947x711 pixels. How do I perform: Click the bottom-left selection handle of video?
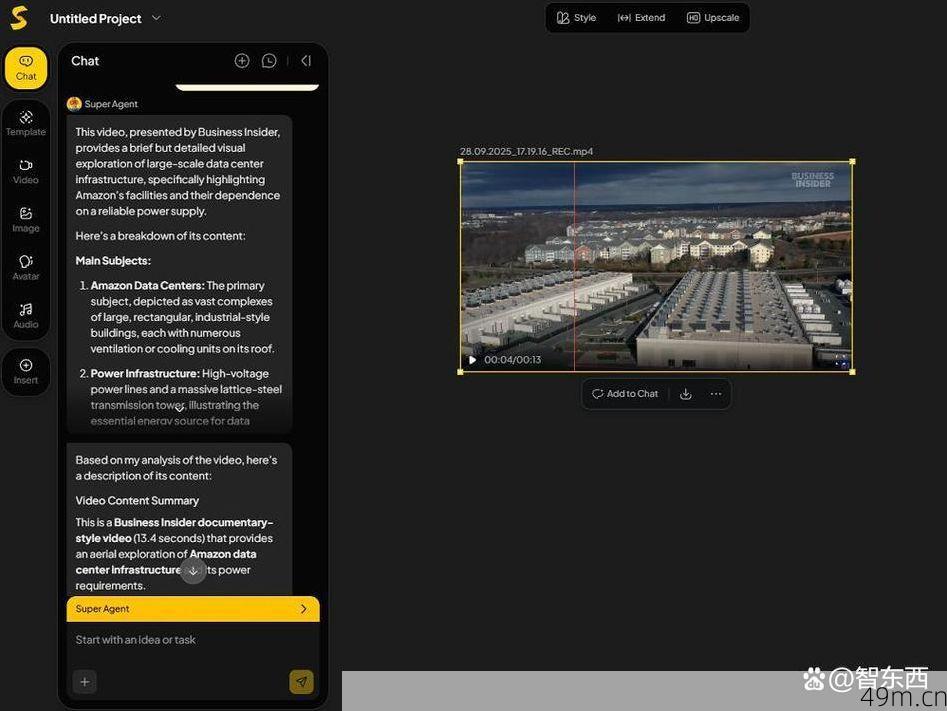pyautogui.click(x=461, y=372)
